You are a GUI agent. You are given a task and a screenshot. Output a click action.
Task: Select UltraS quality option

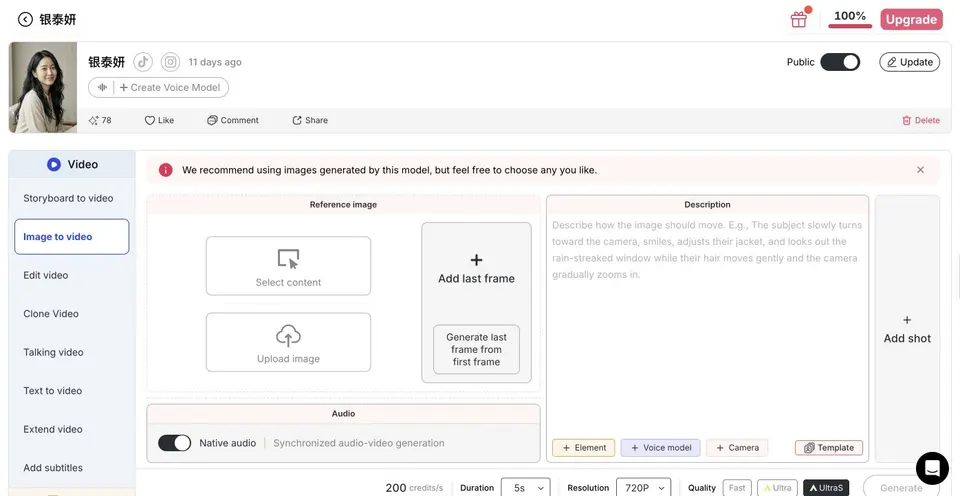(x=826, y=488)
